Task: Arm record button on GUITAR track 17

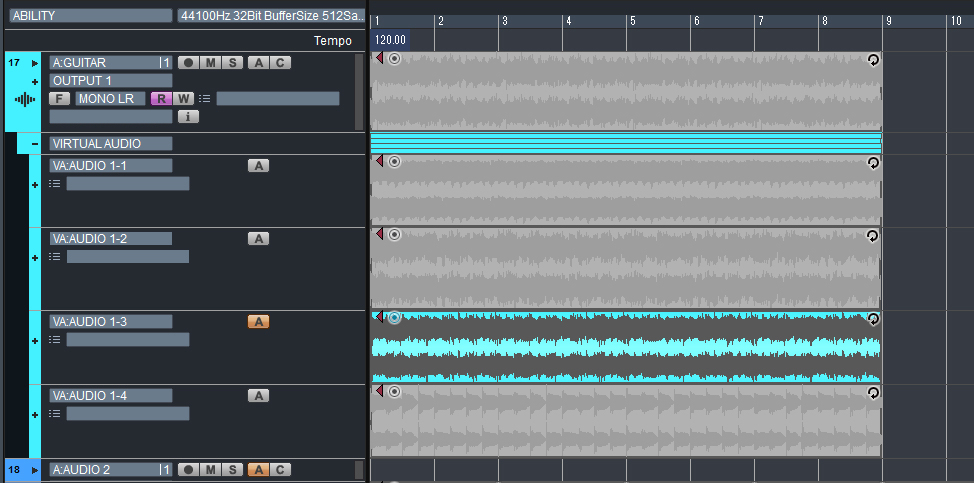Action: coord(188,63)
